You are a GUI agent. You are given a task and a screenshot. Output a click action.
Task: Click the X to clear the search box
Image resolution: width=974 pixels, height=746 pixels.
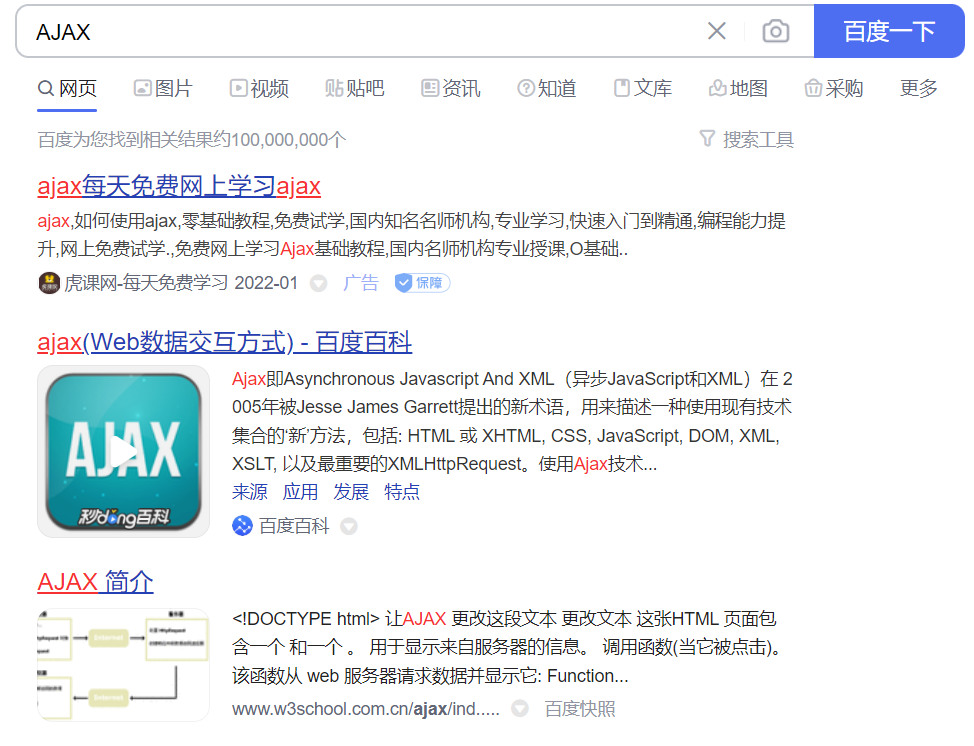coord(716,31)
